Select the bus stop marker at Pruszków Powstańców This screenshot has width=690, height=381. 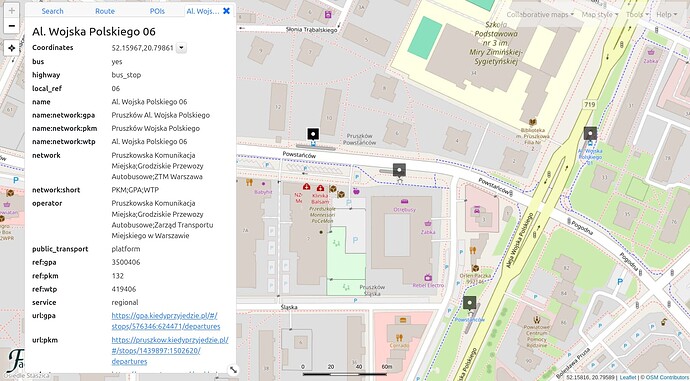point(313,134)
